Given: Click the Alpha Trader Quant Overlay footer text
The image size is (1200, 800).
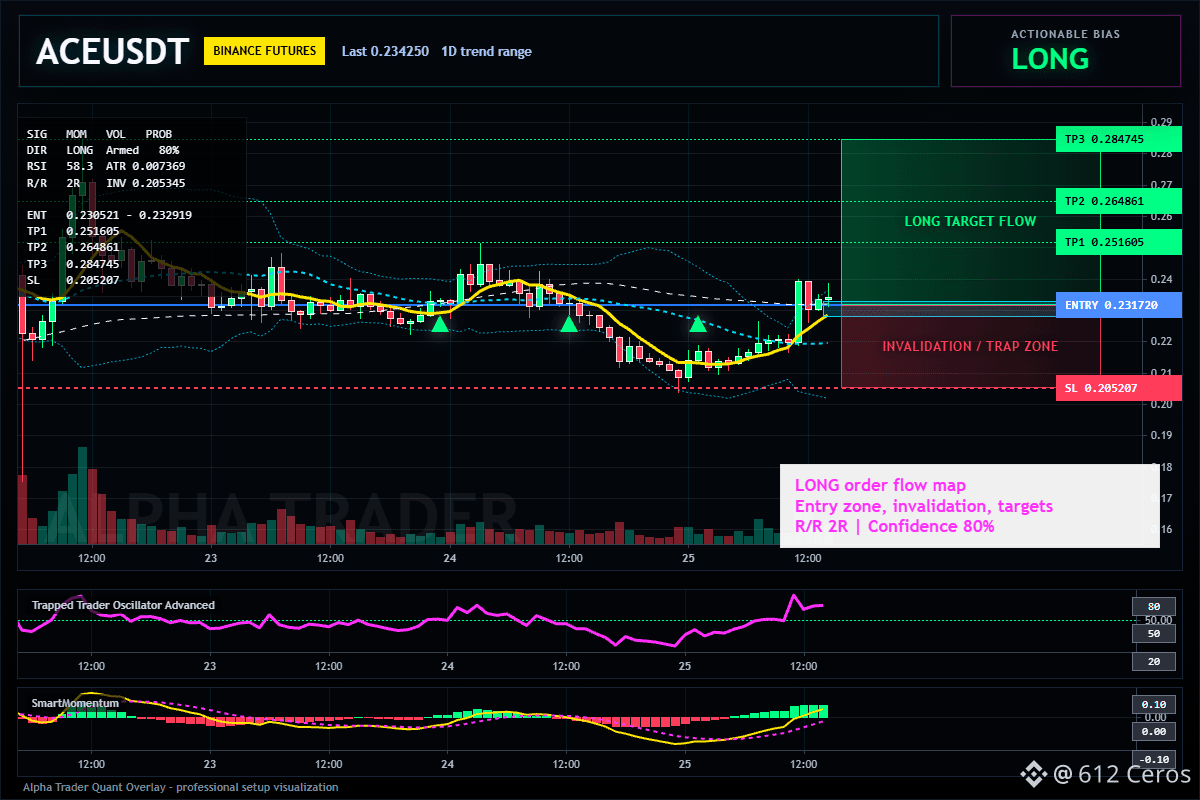Looking at the screenshot, I should click(181, 787).
